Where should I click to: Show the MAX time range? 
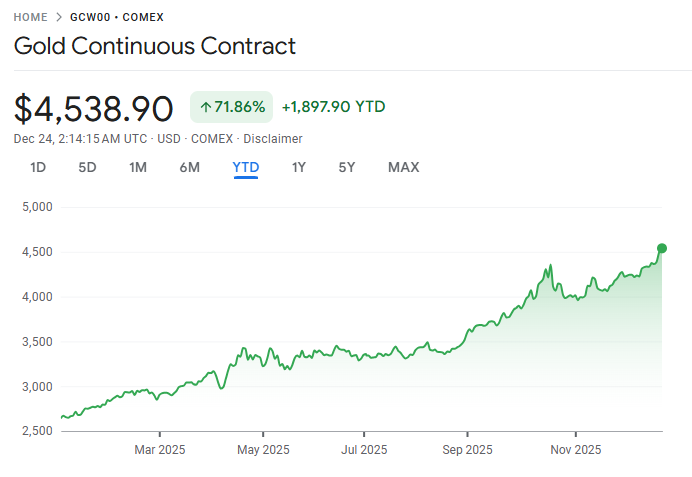(x=404, y=167)
